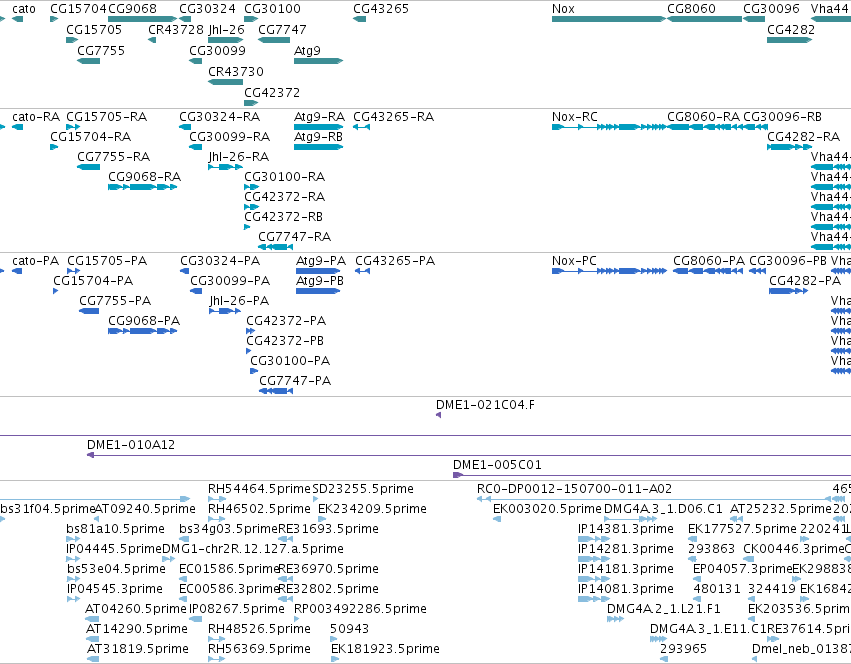Click the Atg9-RB transcript bar
The height and width of the screenshot is (664, 851).
point(319,147)
